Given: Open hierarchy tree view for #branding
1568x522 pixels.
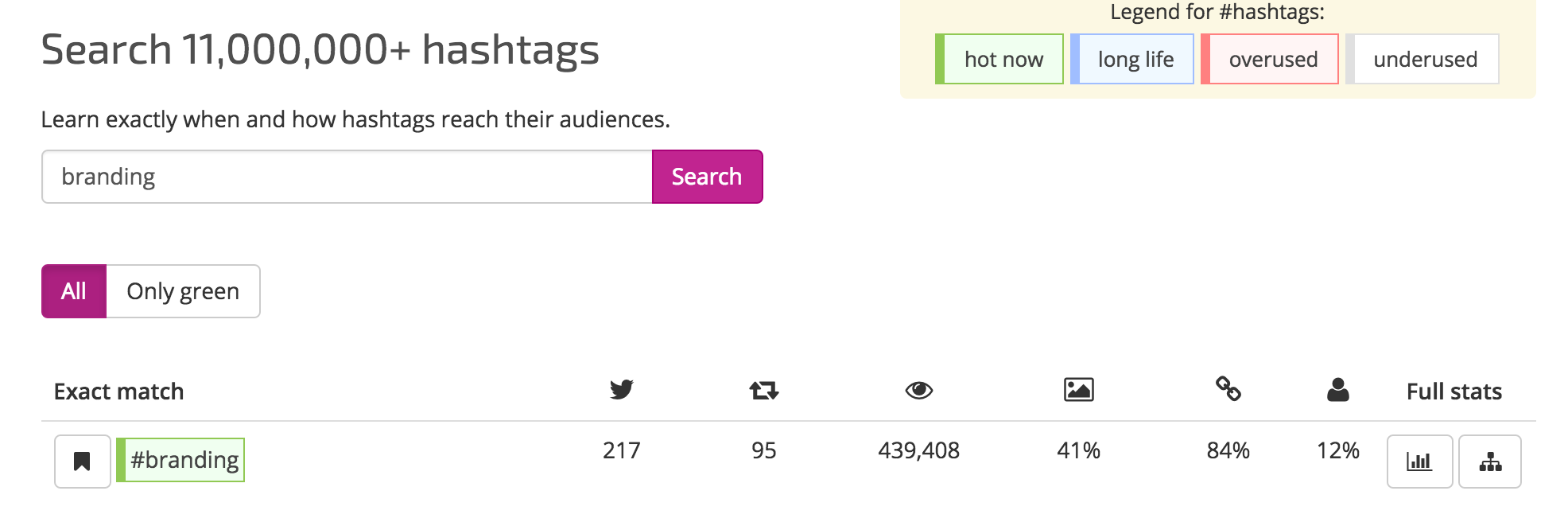Looking at the screenshot, I should click(x=1490, y=462).
